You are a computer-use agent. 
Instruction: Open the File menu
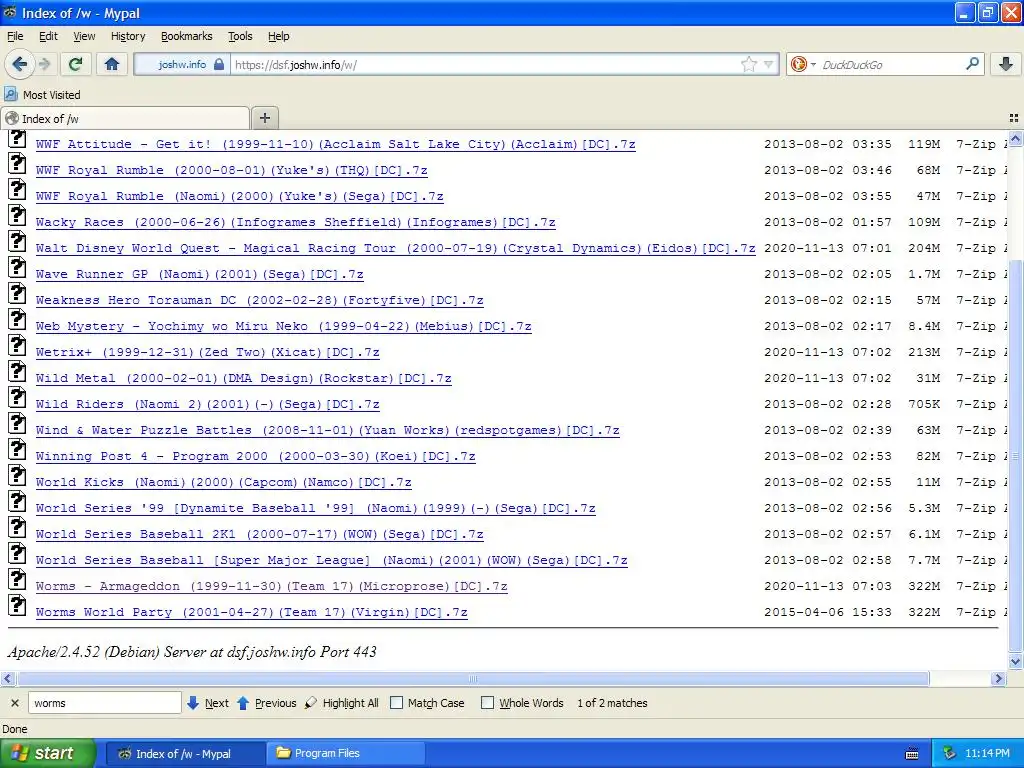click(15, 36)
